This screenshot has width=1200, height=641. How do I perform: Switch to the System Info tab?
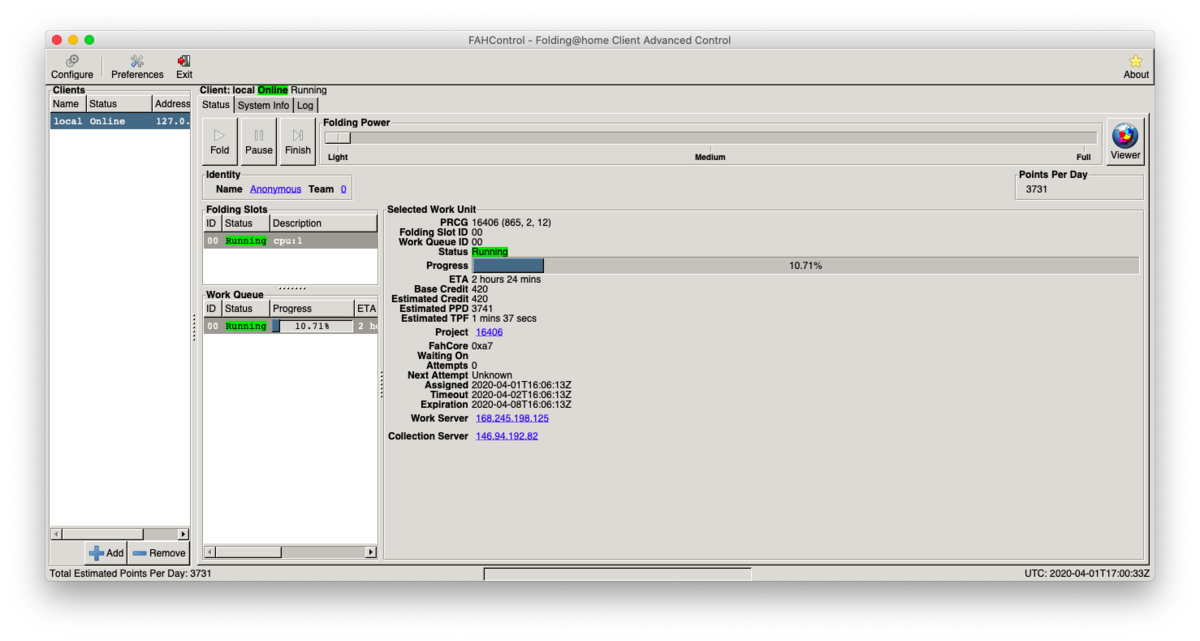264,105
